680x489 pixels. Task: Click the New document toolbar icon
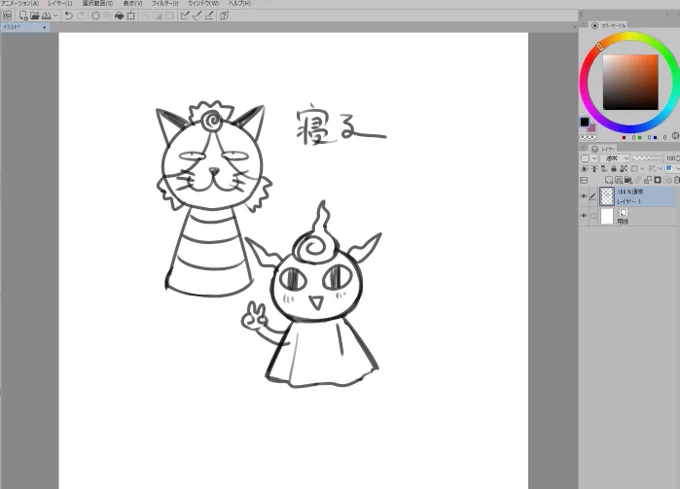click(x=23, y=16)
